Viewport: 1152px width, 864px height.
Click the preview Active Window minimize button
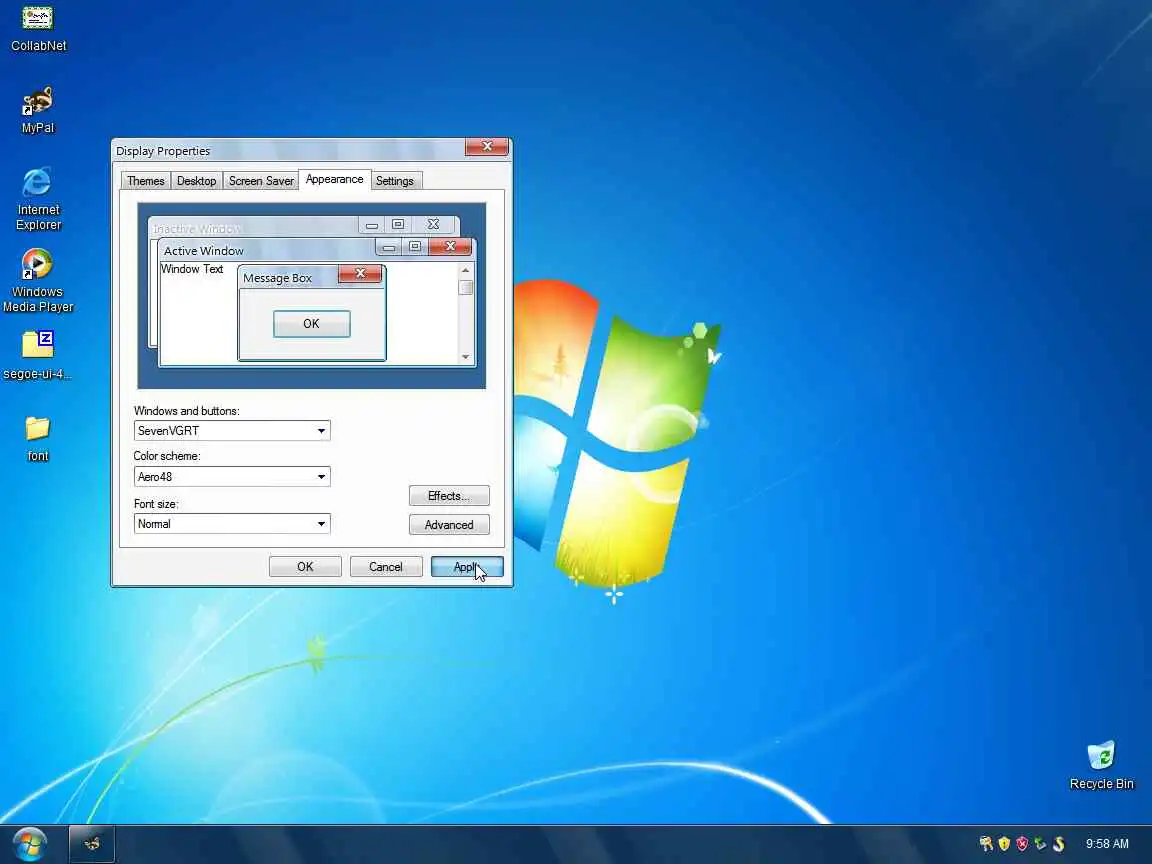point(389,247)
